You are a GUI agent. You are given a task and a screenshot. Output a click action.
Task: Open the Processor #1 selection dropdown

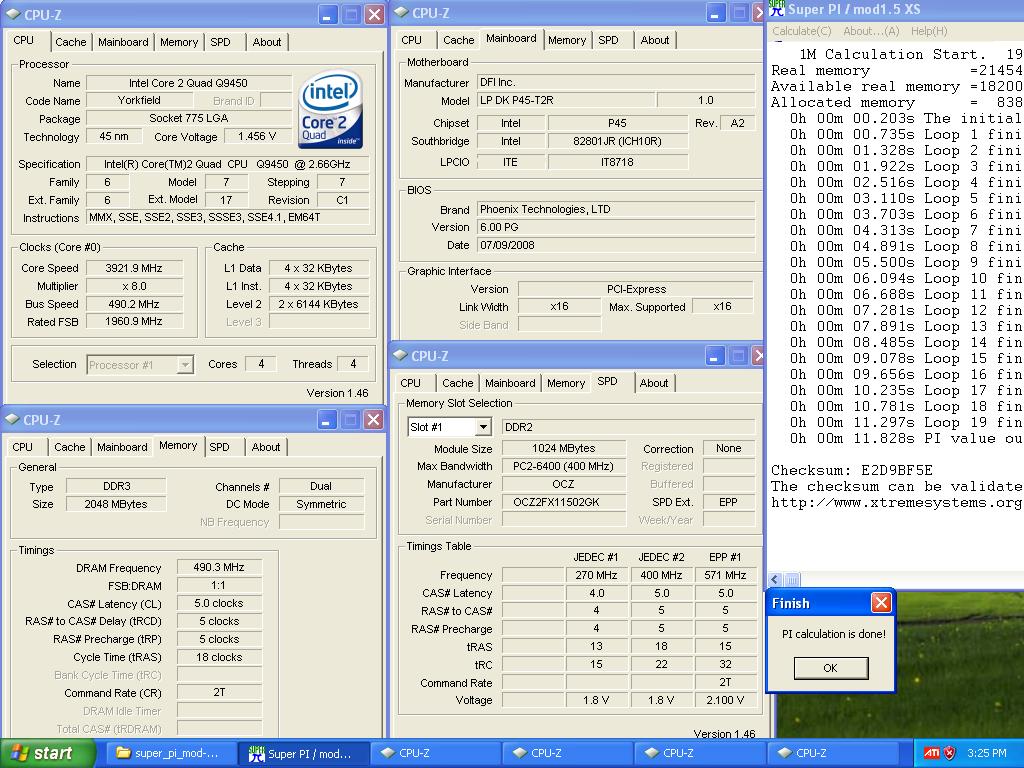click(185, 364)
